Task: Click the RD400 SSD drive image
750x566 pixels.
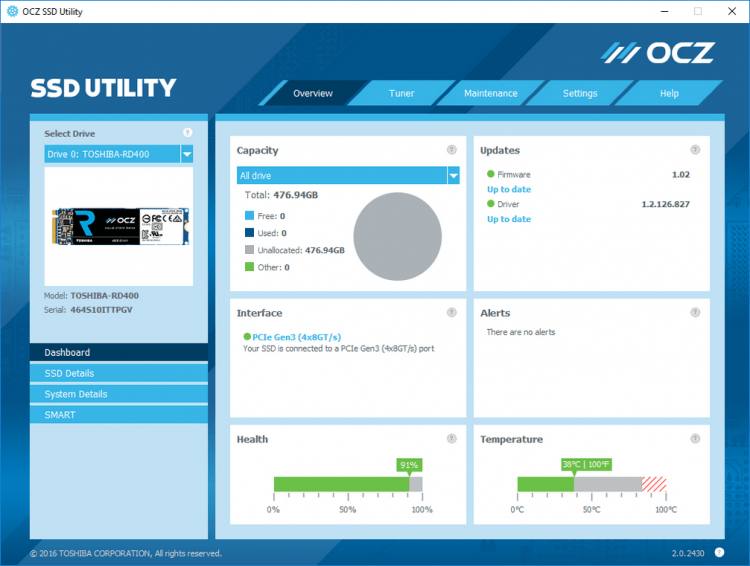Action: pos(121,226)
